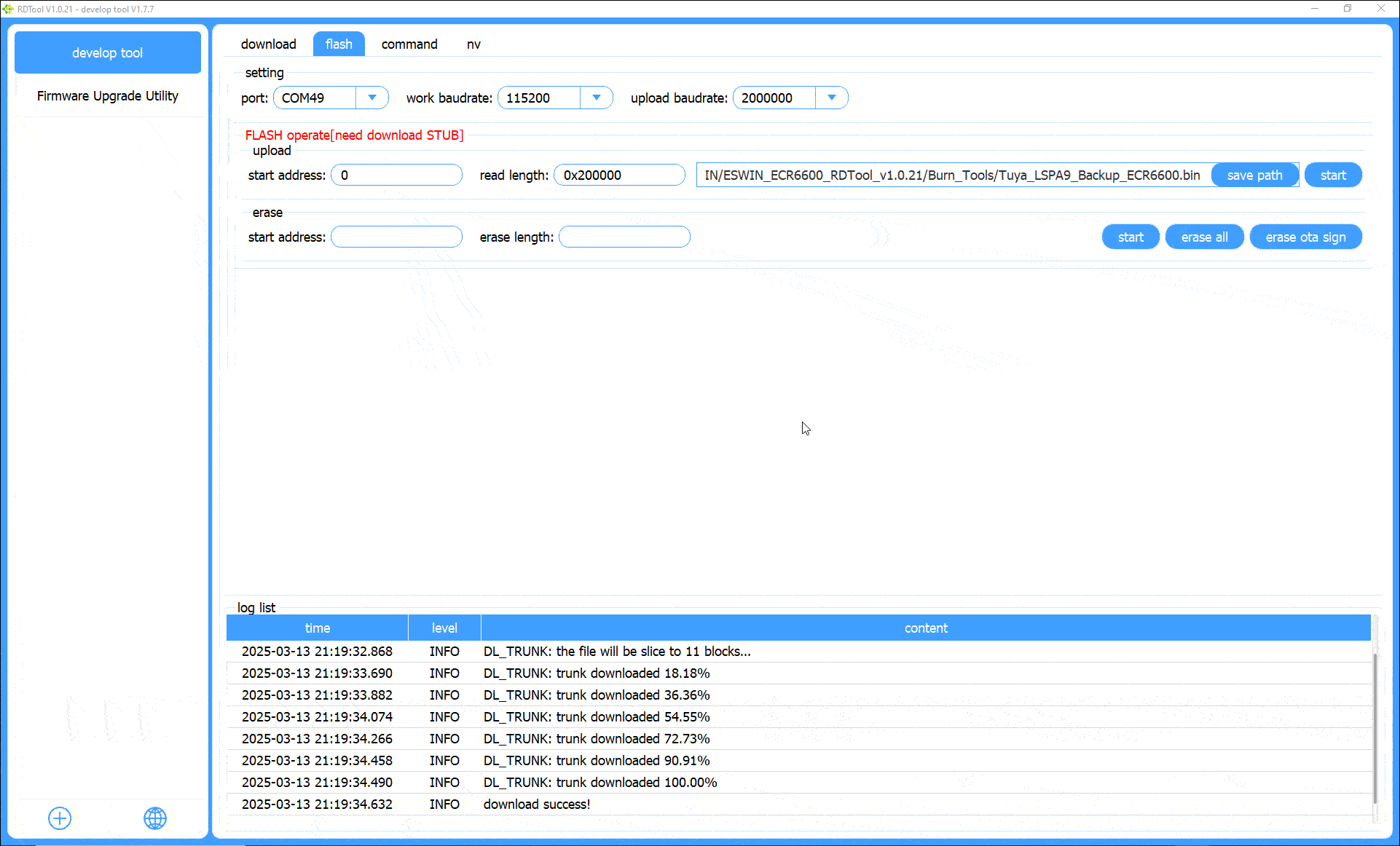Click the content column header in log
Screen dimensions: 1400x846
[926, 628]
